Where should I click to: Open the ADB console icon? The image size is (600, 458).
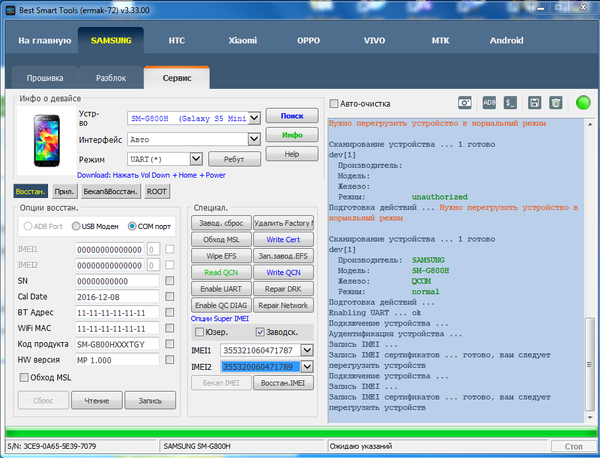(489, 102)
